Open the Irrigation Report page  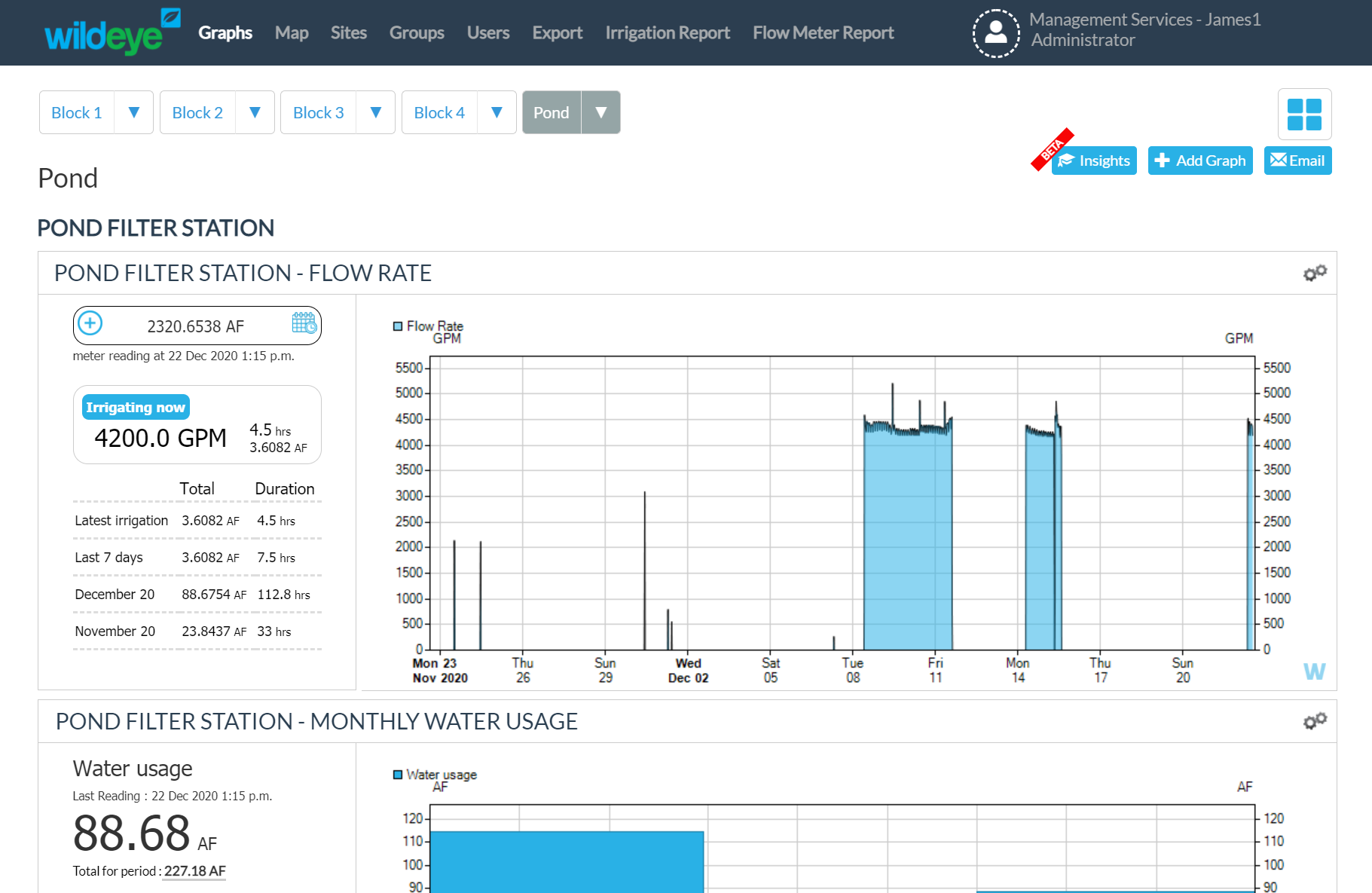pos(668,32)
